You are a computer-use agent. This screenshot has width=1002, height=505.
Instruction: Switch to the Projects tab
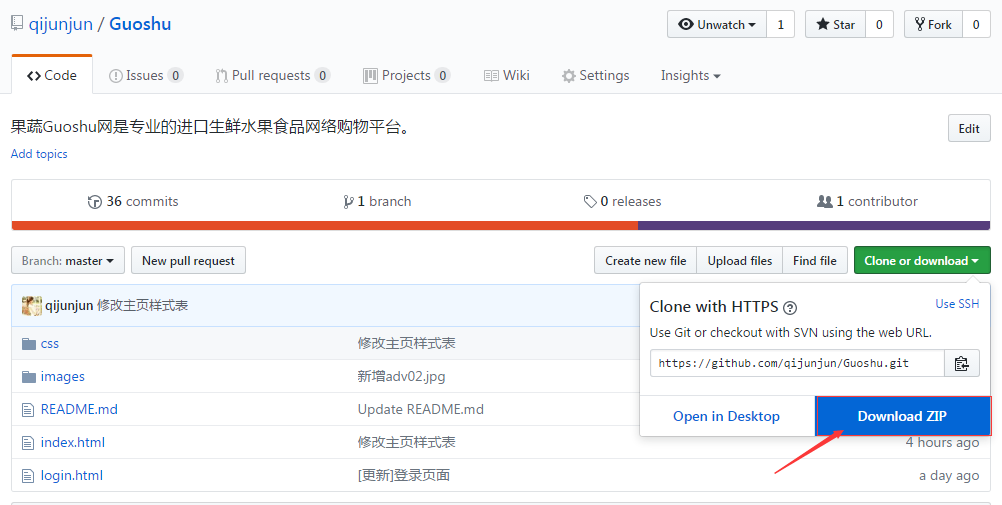406,75
